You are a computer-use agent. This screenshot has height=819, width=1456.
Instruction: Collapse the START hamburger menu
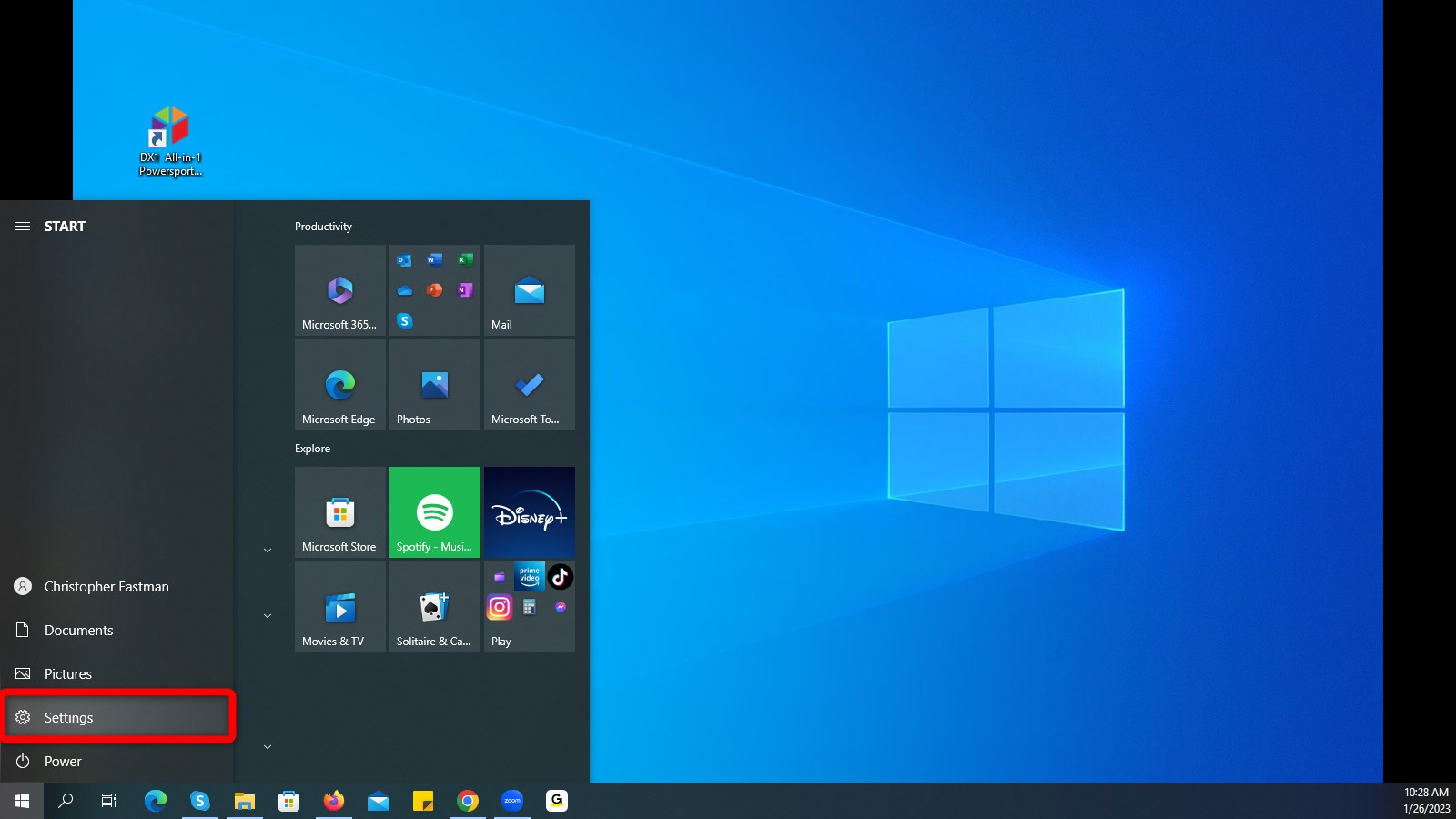pos(23,227)
